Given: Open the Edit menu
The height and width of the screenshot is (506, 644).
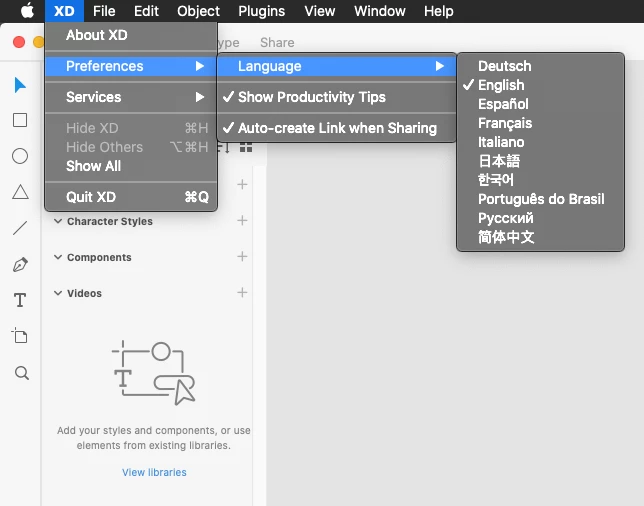Looking at the screenshot, I should coord(146,11).
